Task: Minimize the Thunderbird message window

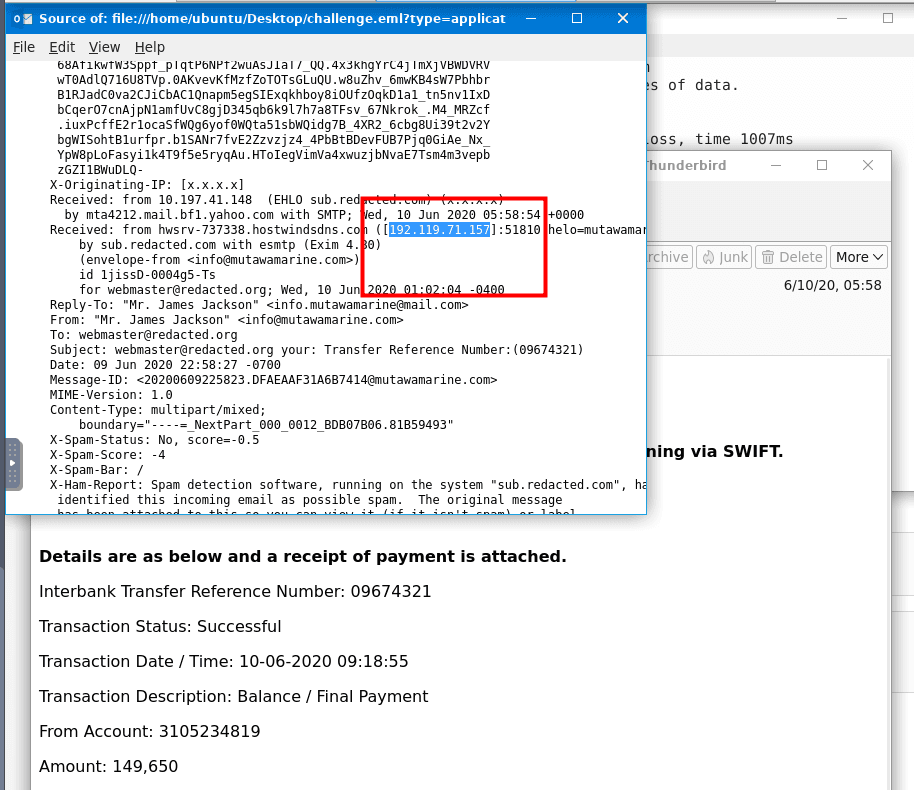Action: (775, 165)
